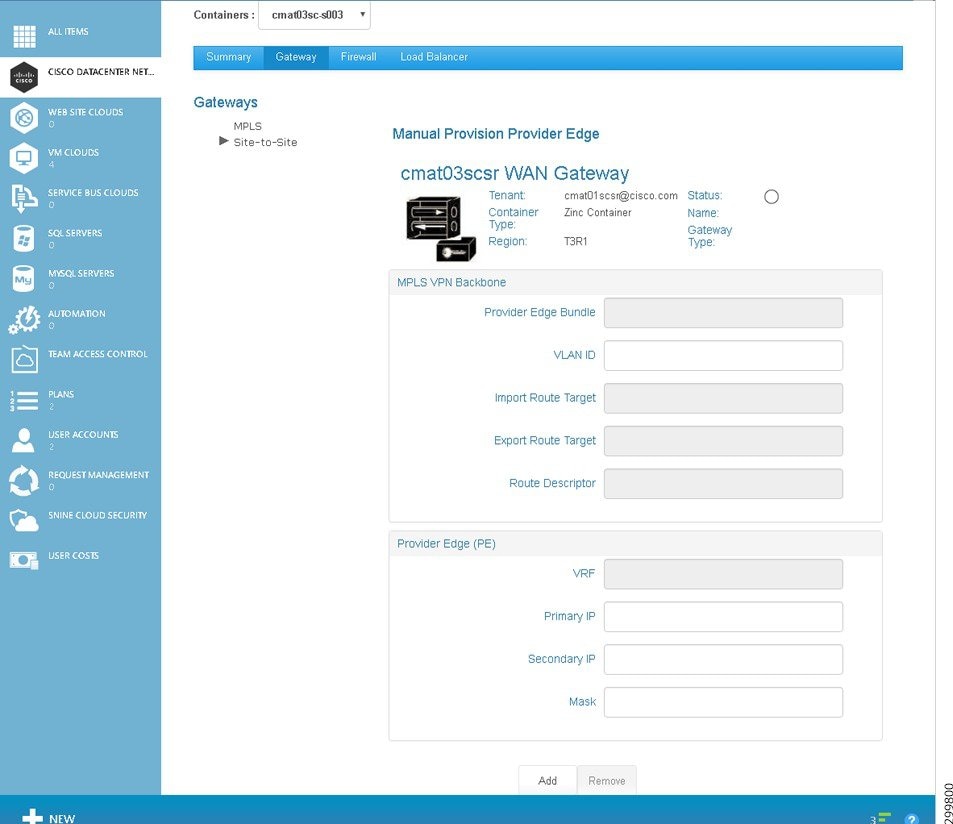
Task: Click the help question mark icon
Action: 910,816
